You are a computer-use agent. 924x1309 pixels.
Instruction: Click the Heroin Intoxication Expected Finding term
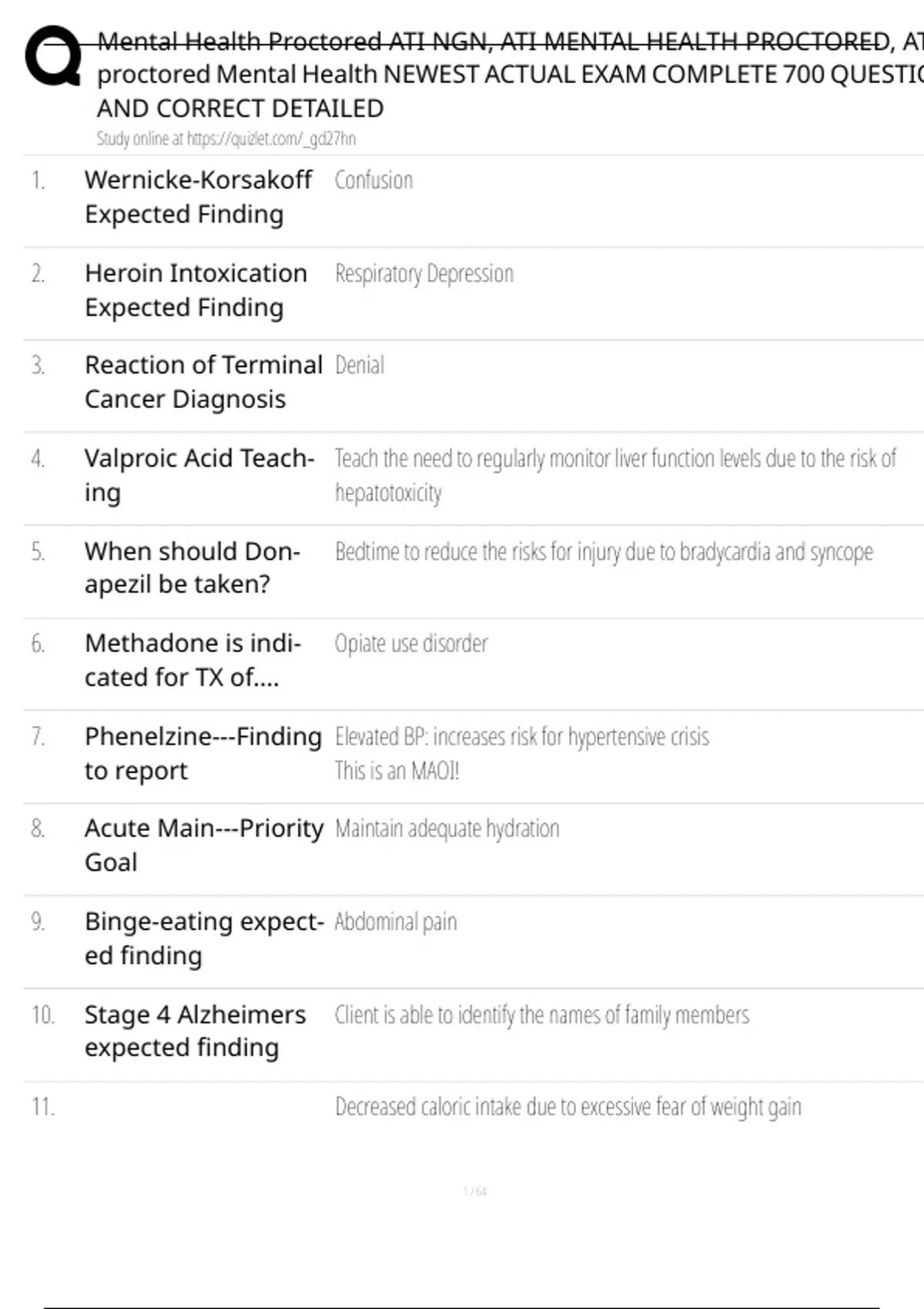tap(196, 290)
